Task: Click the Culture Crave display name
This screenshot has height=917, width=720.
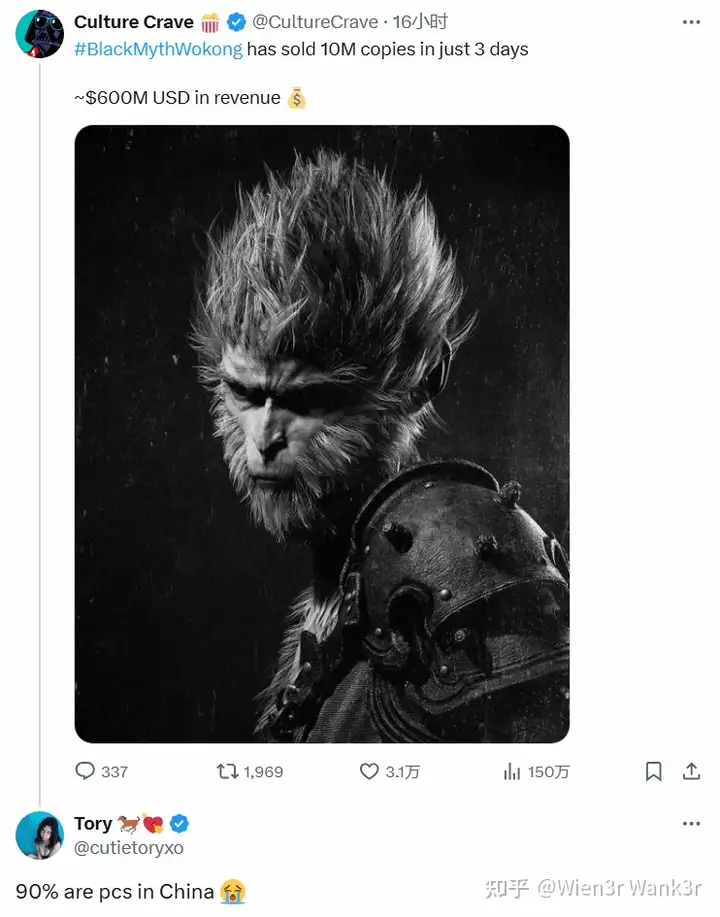Action: point(133,22)
